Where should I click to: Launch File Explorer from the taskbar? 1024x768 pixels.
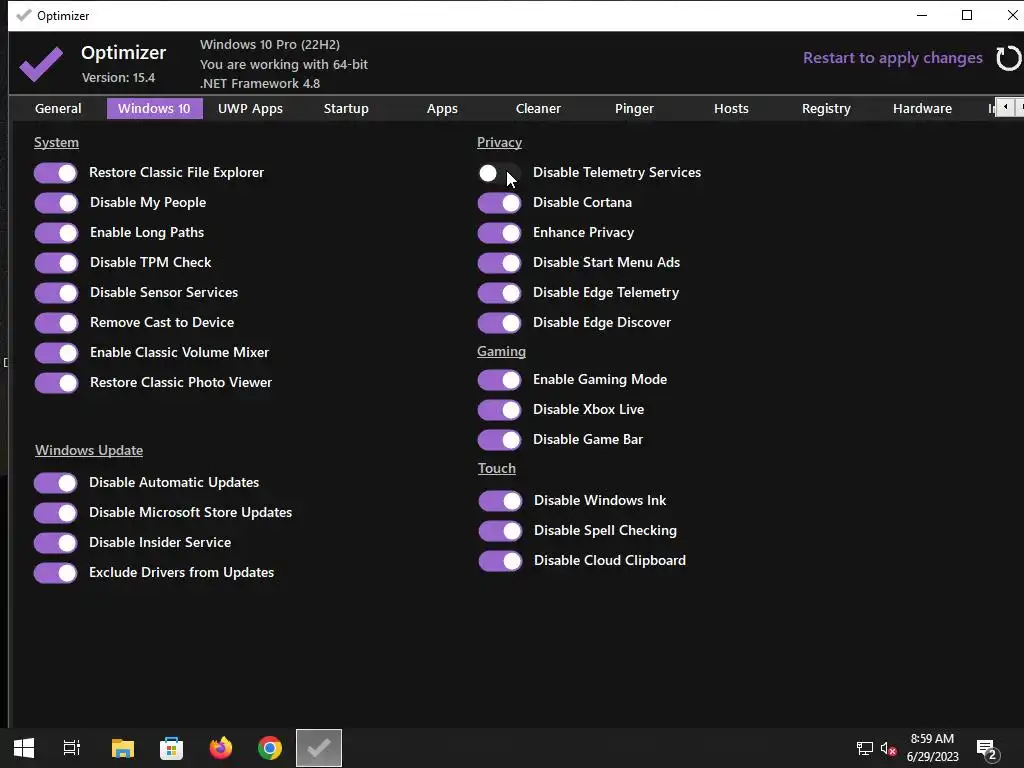pos(122,748)
